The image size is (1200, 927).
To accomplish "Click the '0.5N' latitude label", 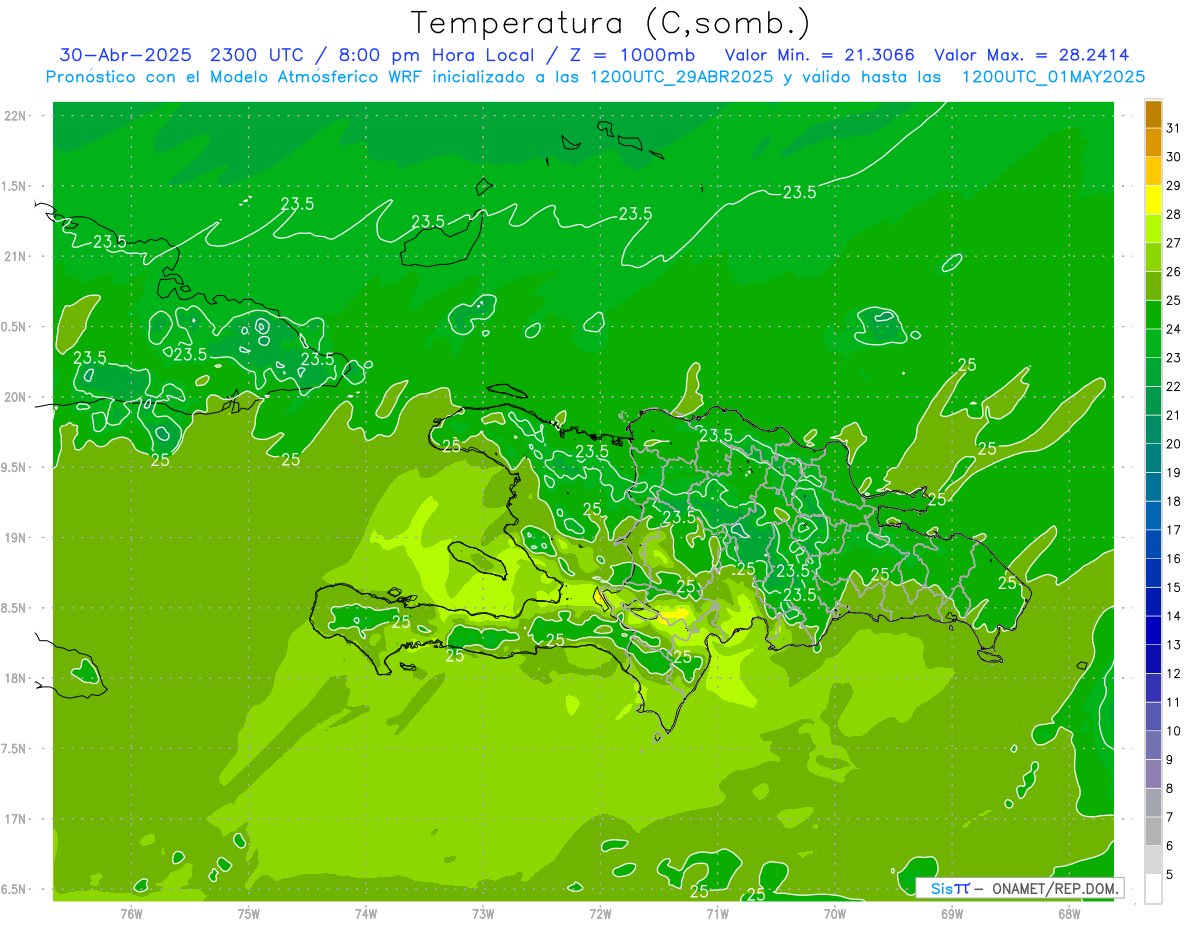I will click(15, 327).
